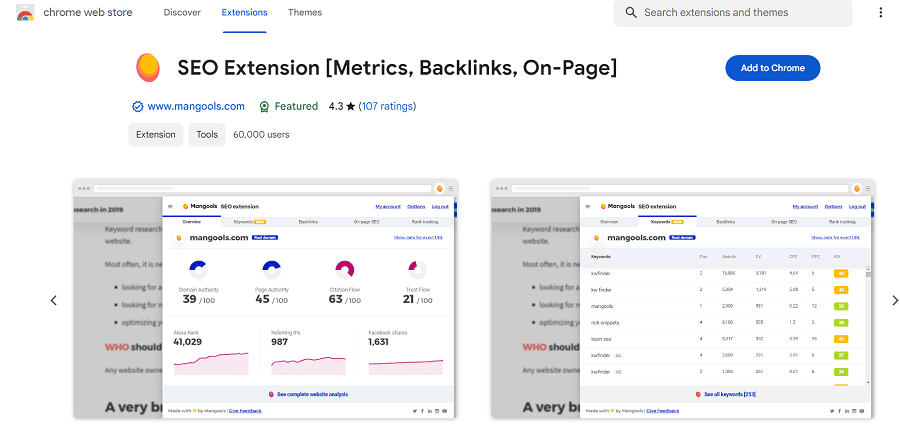Click the verified publisher badge icon
900x424 pixels.
click(137, 106)
